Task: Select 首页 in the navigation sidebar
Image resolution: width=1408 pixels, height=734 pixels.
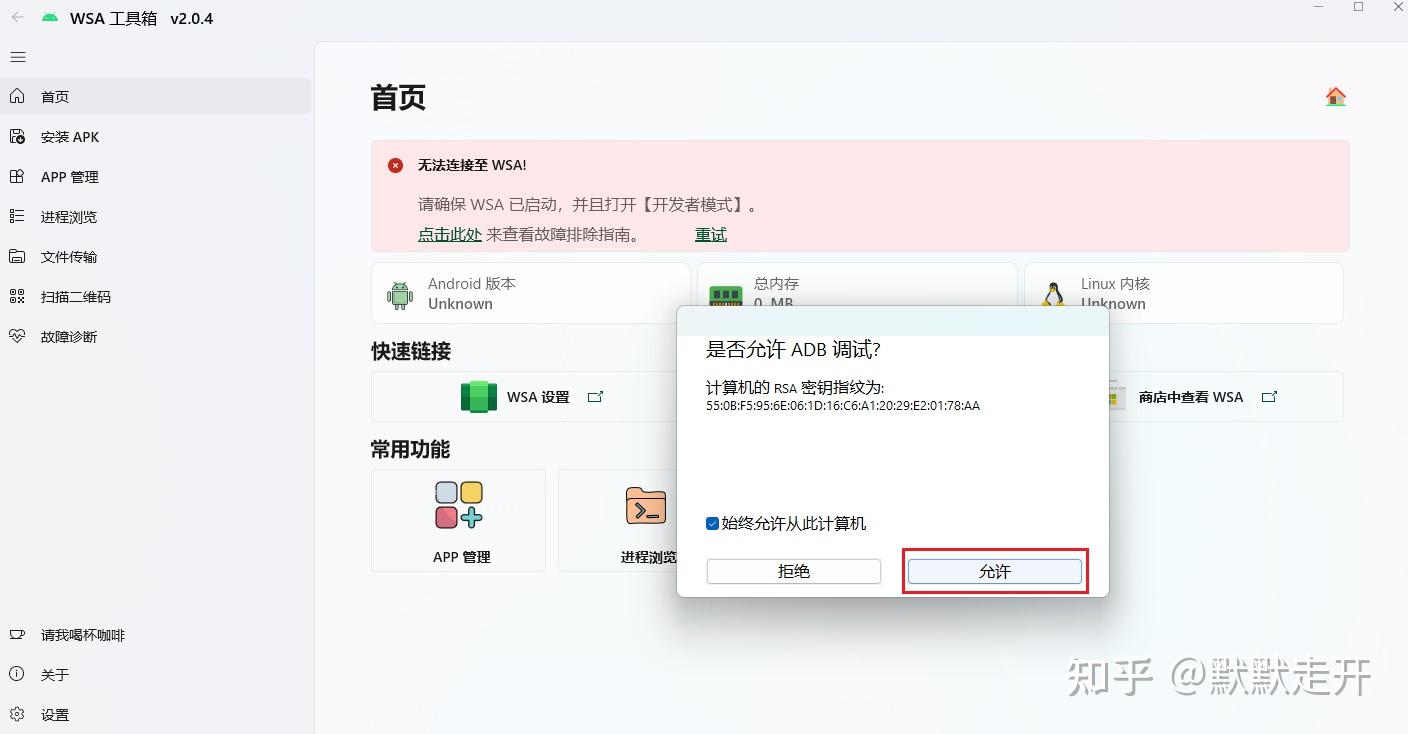Action: click(17, 96)
